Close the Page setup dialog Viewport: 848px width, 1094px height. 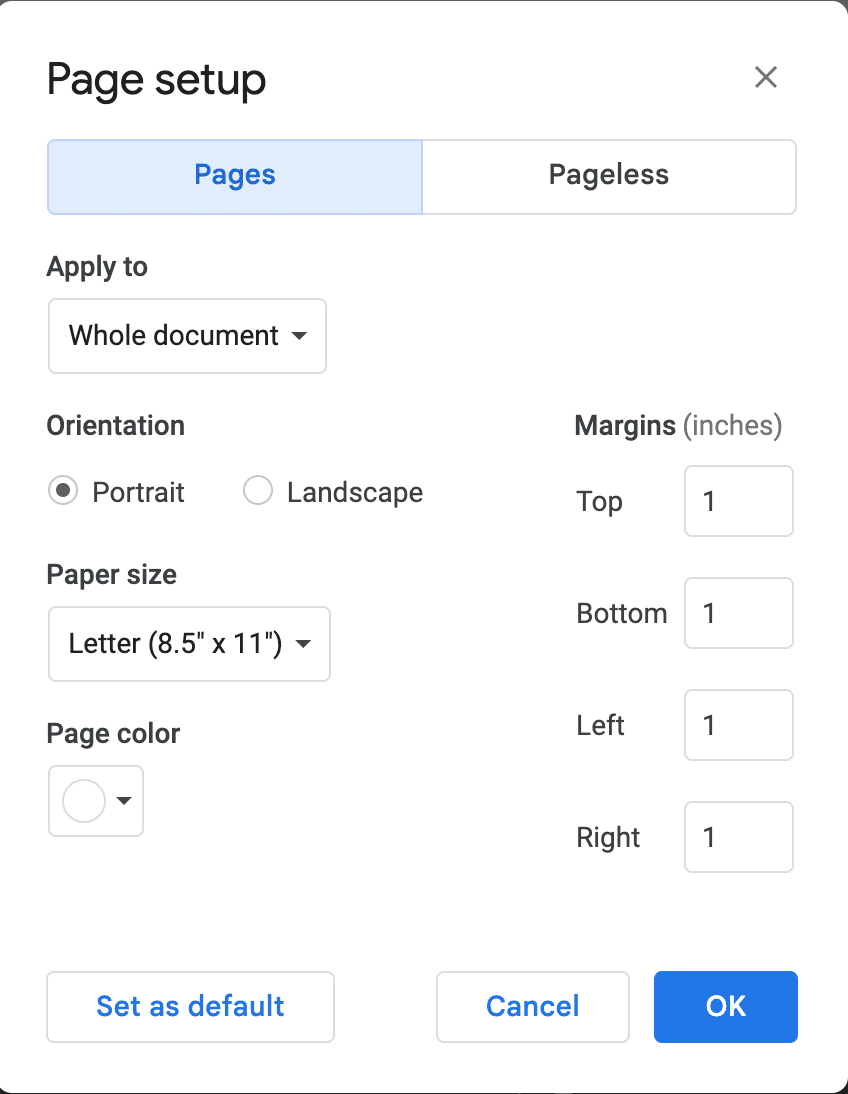[x=765, y=77]
